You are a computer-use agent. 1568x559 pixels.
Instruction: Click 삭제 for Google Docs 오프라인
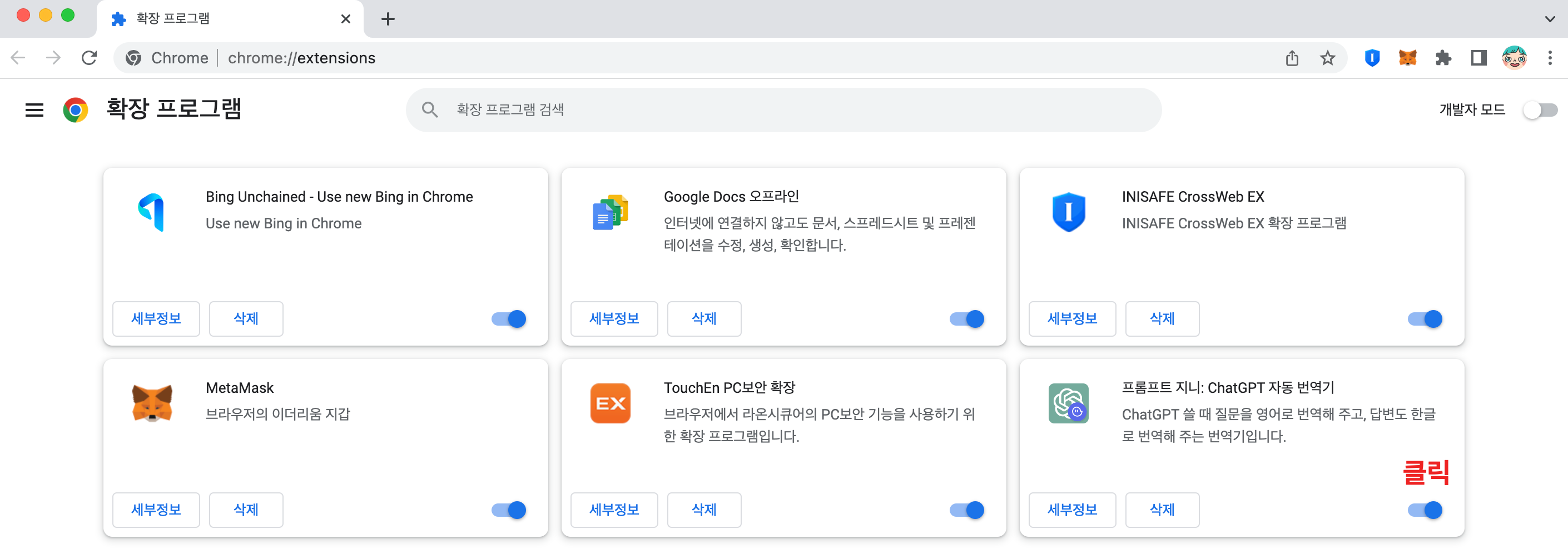point(704,319)
